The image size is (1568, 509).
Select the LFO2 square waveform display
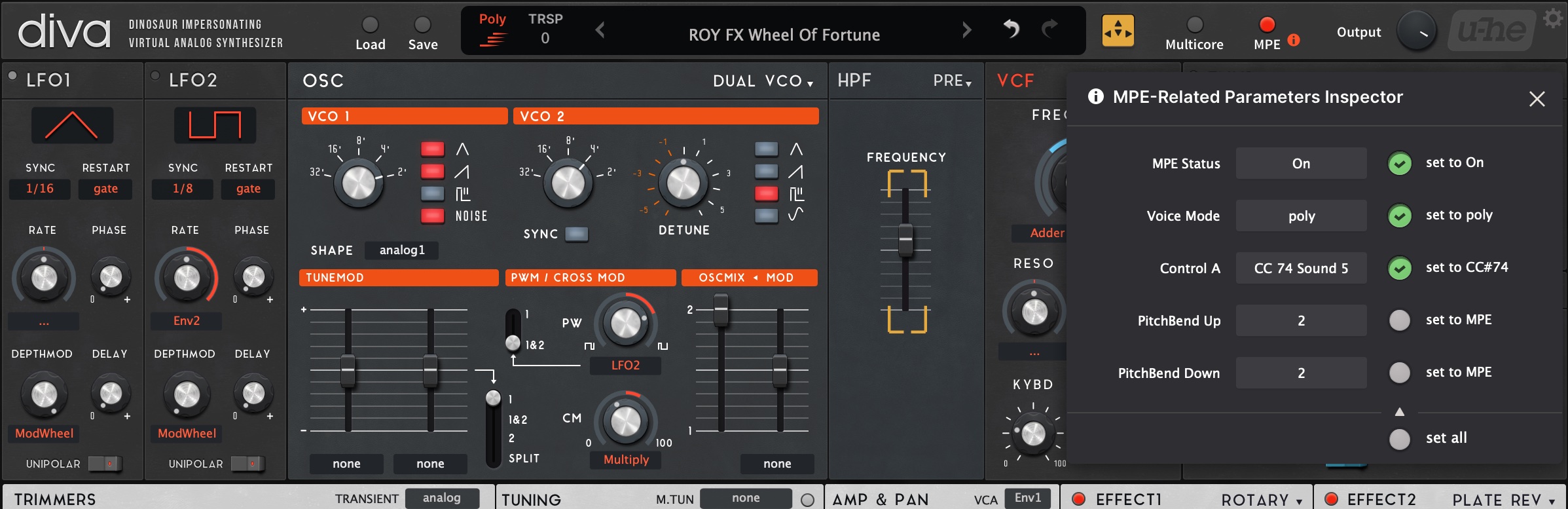pyautogui.click(x=215, y=125)
